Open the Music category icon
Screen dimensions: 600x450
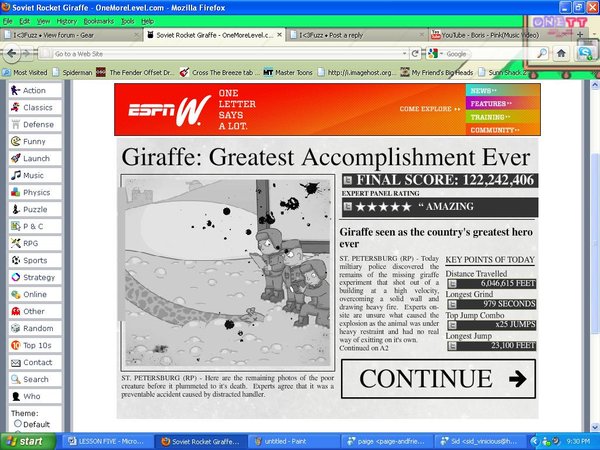click(x=14, y=175)
